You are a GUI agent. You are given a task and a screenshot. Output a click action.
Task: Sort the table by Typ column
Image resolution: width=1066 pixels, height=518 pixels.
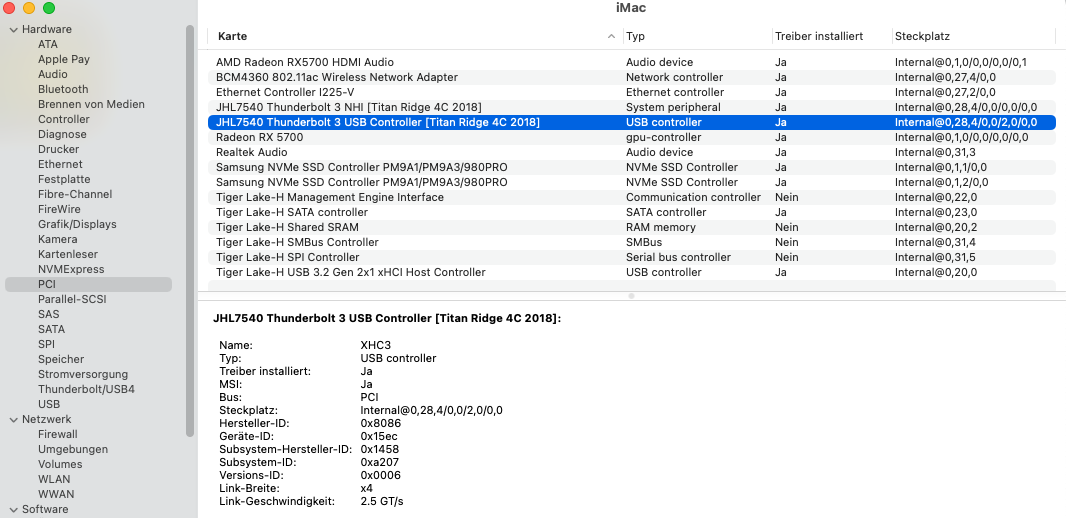696,36
